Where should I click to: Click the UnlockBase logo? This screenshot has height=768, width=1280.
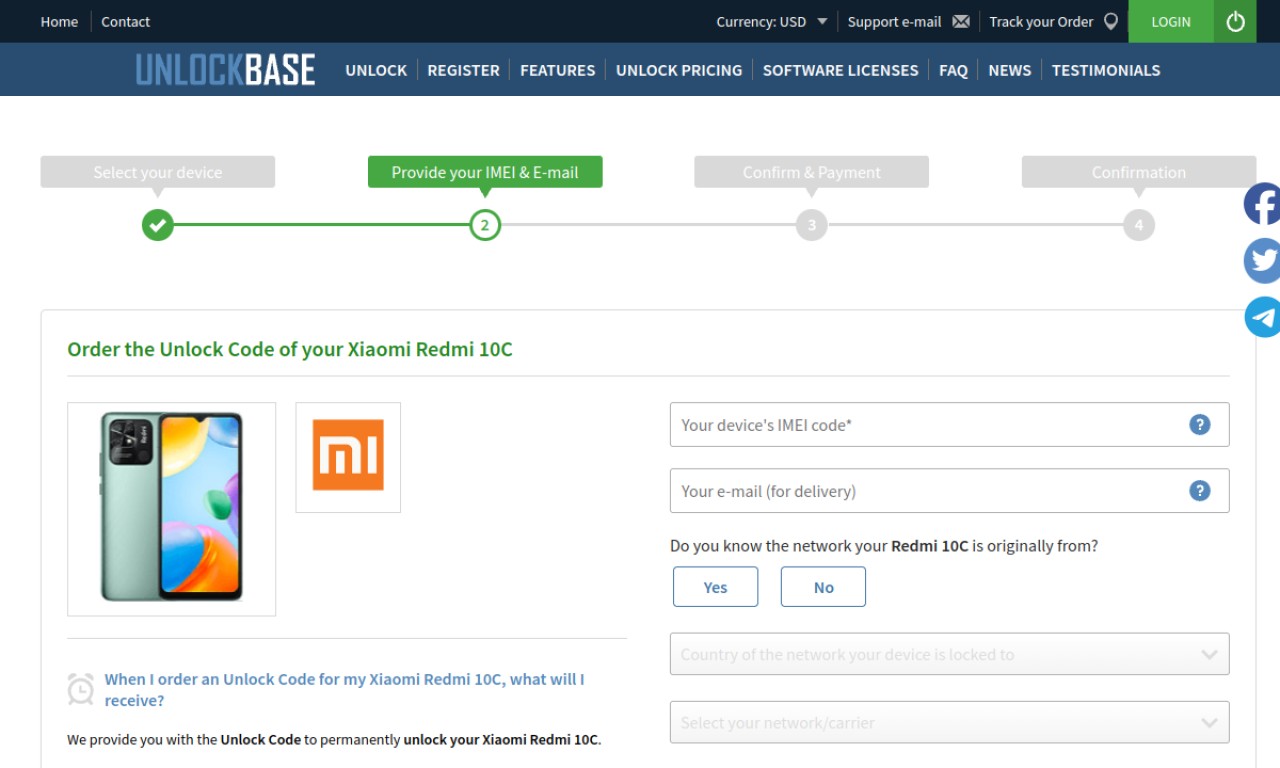click(225, 70)
